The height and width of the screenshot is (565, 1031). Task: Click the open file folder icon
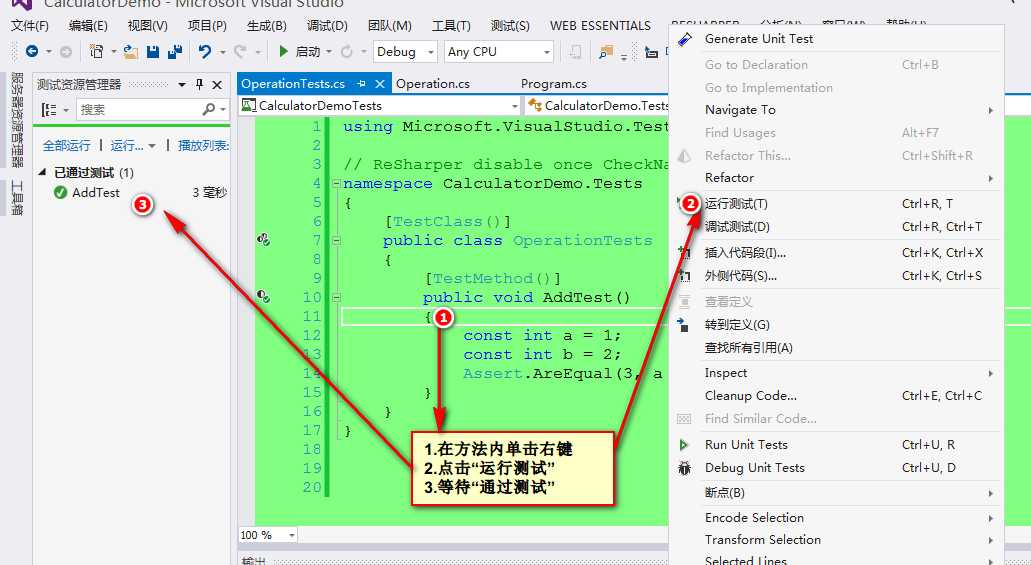[x=131, y=51]
